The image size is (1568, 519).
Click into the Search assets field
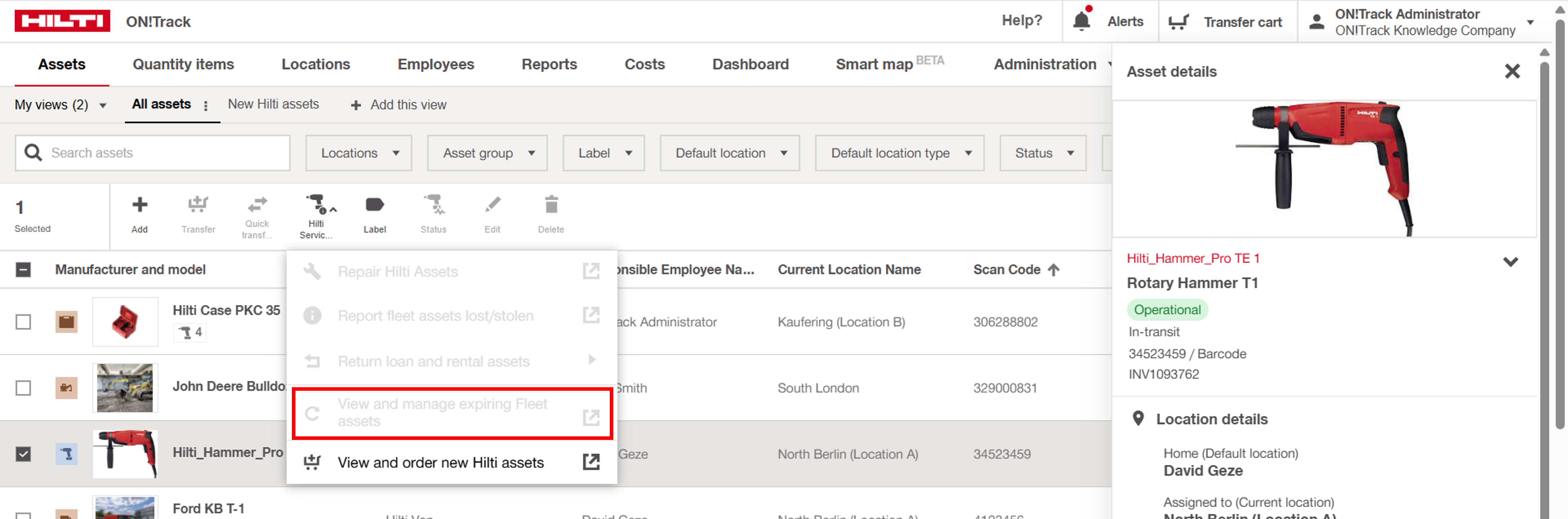coord(153,153)
